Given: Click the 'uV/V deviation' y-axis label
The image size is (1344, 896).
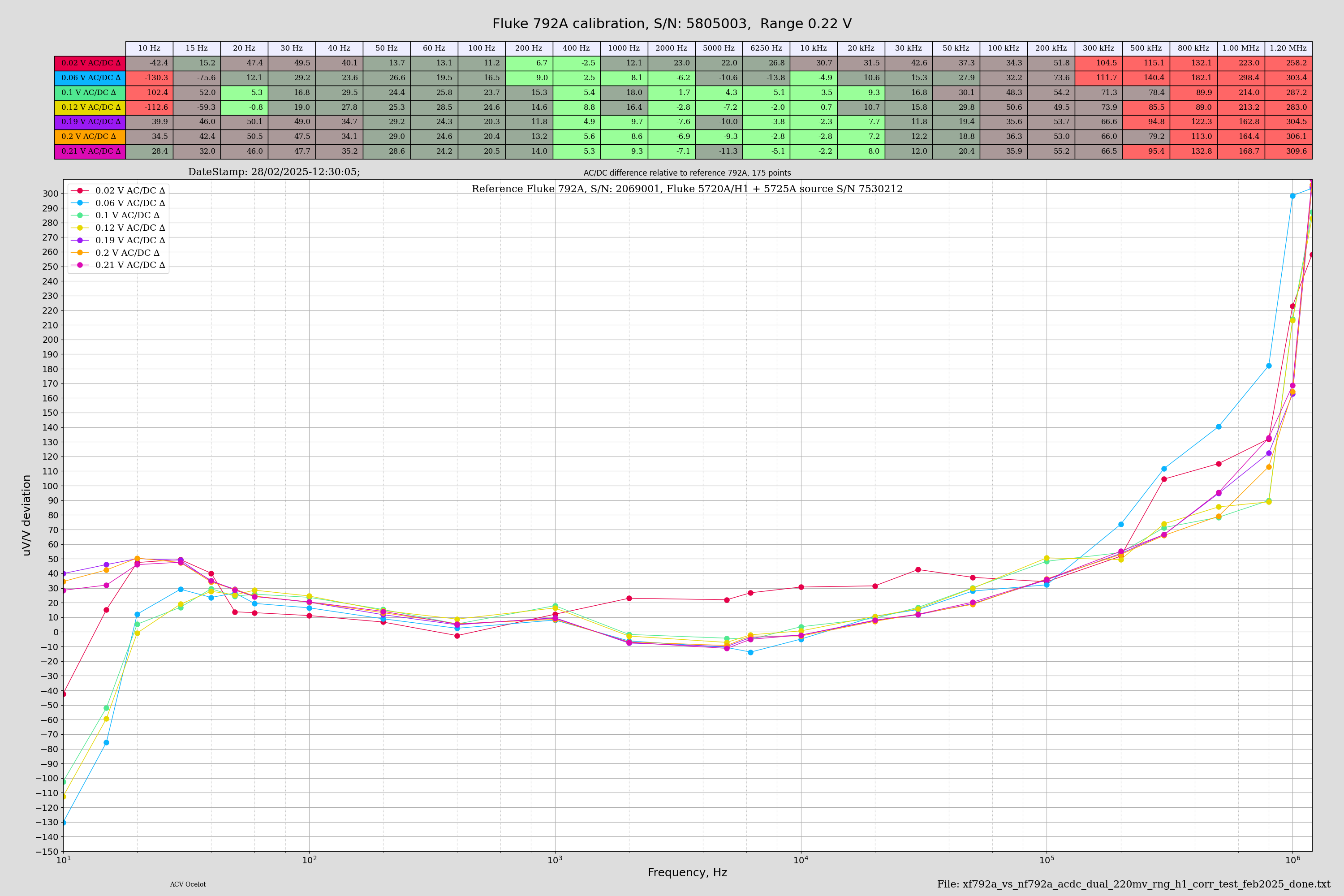Looking at the screenshot, I should point(26,516).
